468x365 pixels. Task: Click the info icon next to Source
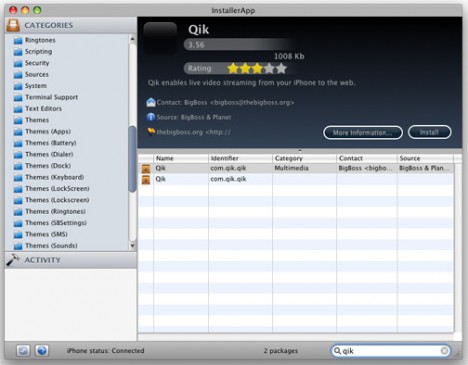pyautogui.click(x=151, y=117)
